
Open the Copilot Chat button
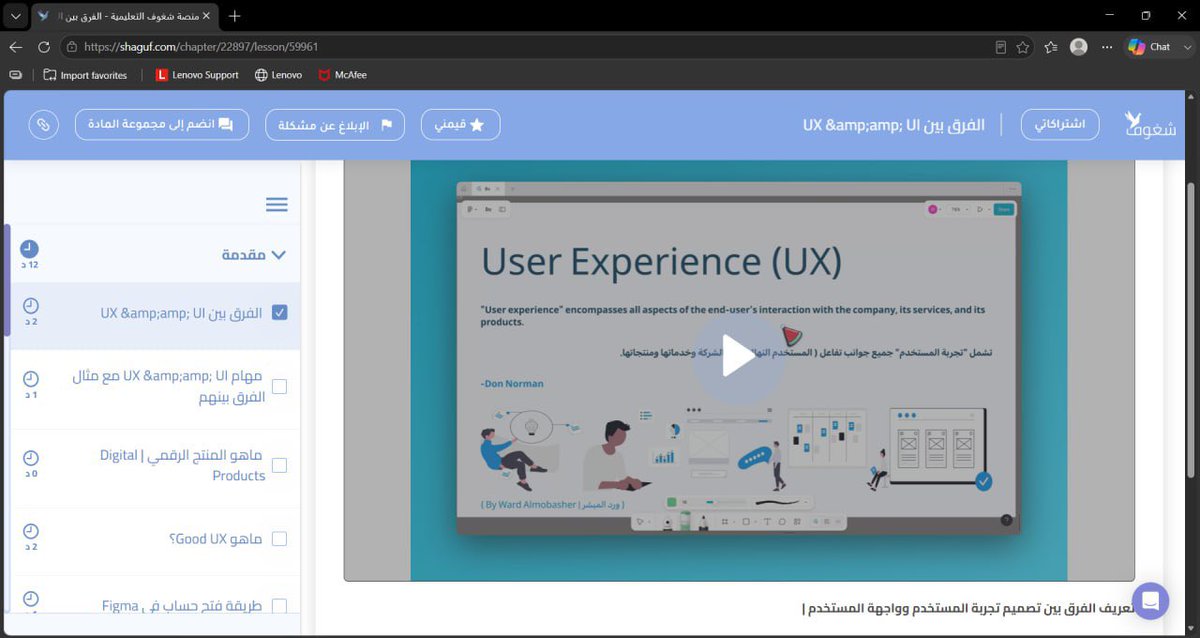pos(1149,47)
